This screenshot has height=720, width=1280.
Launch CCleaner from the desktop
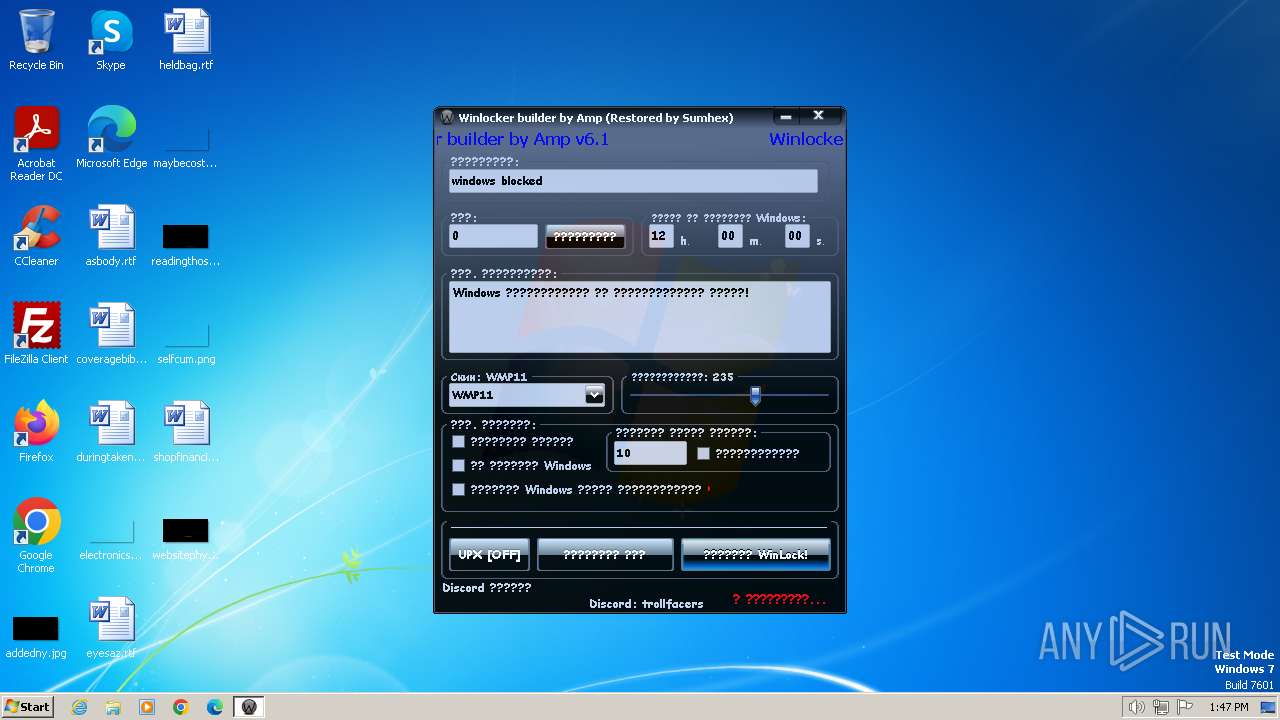[x=36, y=236]
